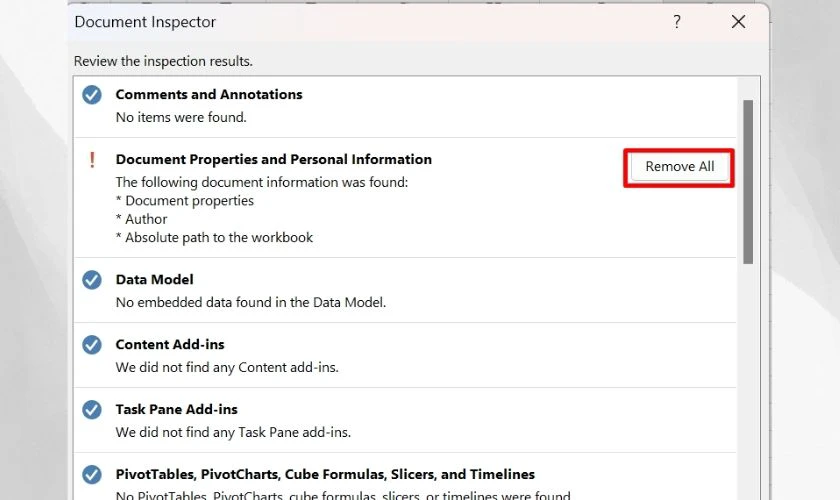The width and height of the screenshot is (840, 500).
Task: Click 'The following document information was found:' line
Action: (262, 182)
